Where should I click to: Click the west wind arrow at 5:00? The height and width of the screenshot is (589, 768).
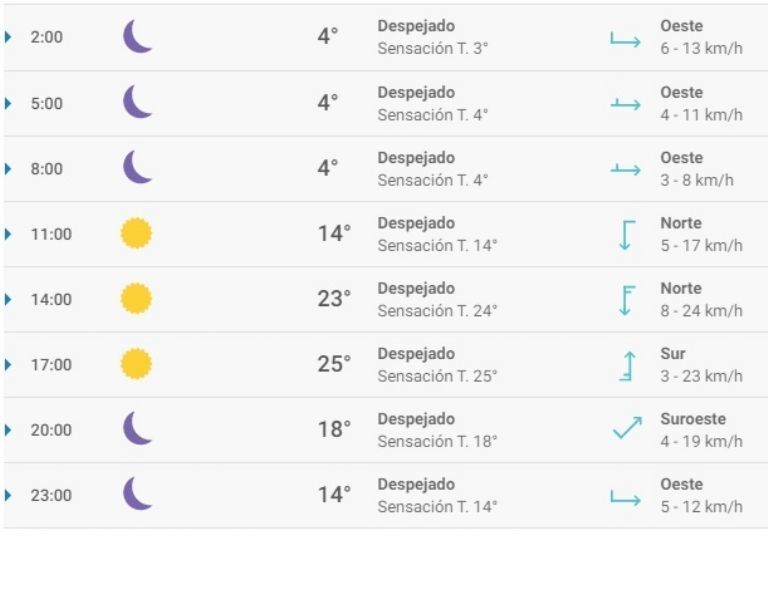pyautogui.click(x=625, y=104)
